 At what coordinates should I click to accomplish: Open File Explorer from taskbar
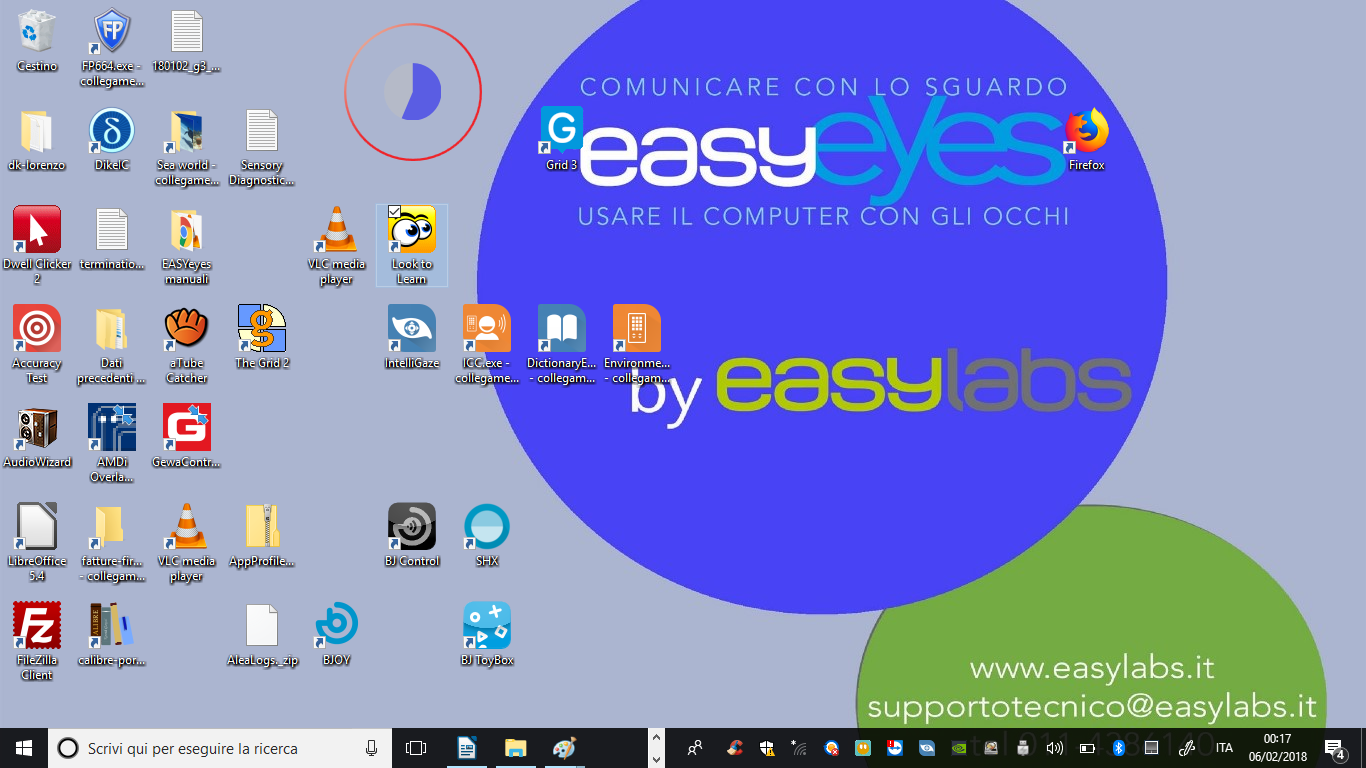tap(515, 748)
